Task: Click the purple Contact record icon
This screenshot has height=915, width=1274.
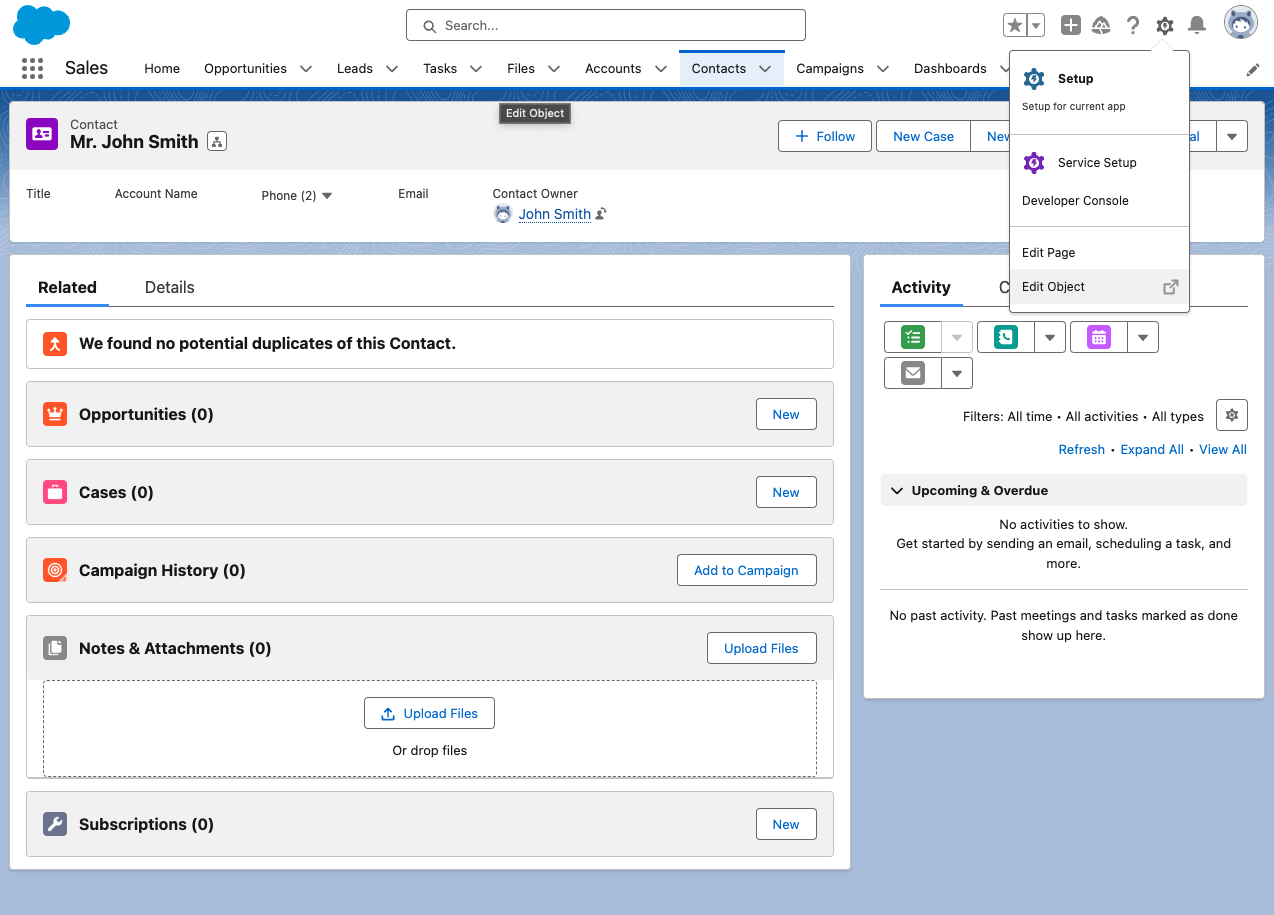Action: point(42,133)
